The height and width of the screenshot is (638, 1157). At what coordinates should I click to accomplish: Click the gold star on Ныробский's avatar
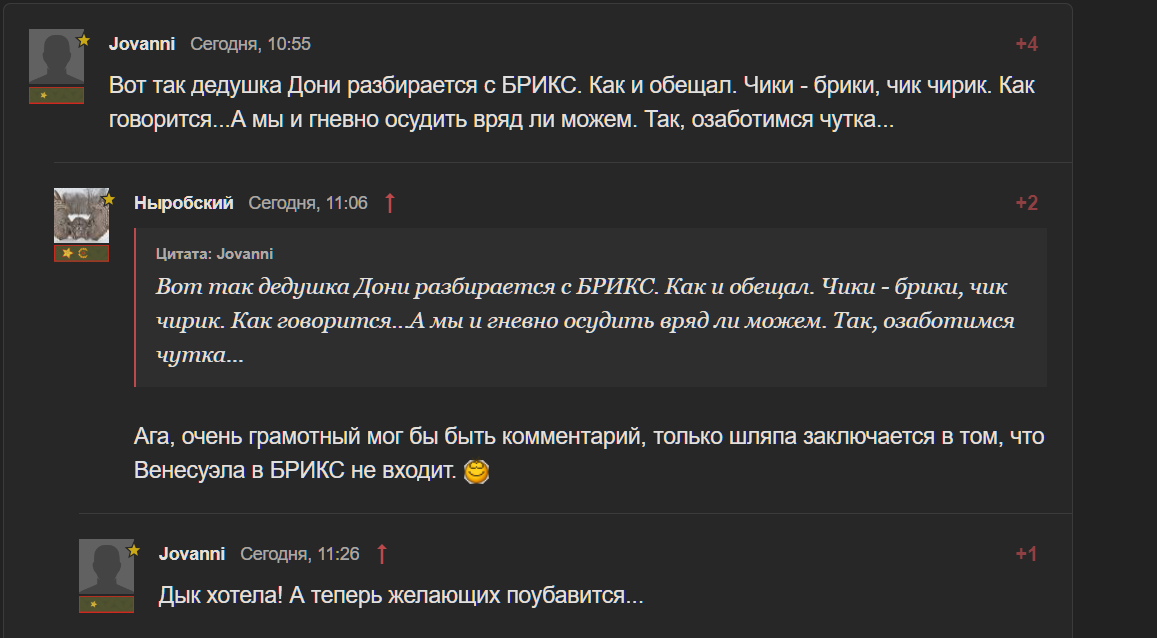point(109,200)
